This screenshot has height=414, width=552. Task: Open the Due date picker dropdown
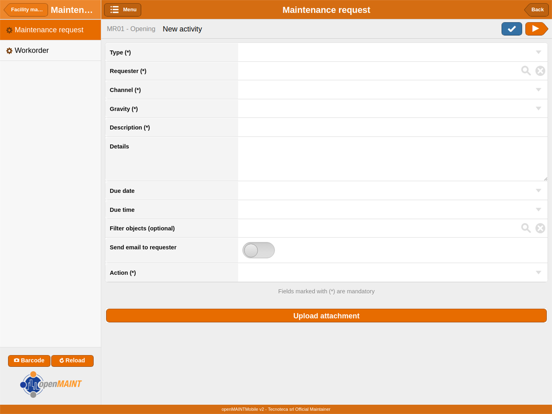click(538, 190)
